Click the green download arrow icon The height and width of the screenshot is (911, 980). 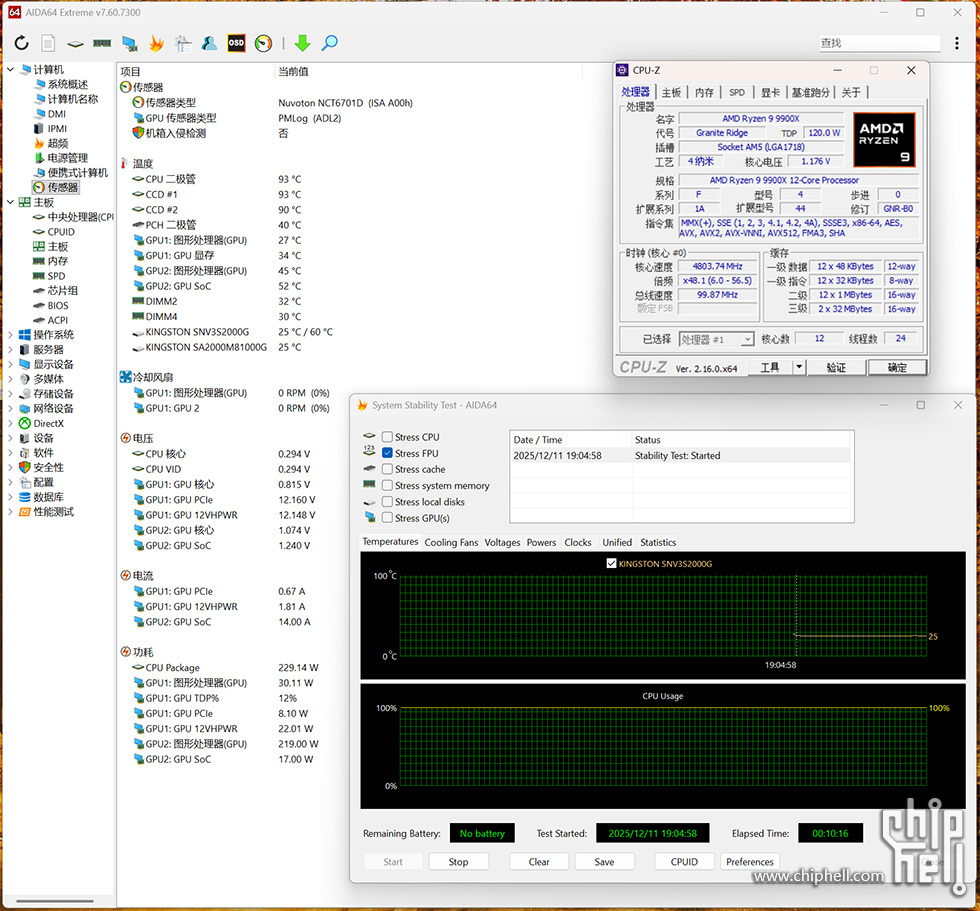click(x=302, y=43)
